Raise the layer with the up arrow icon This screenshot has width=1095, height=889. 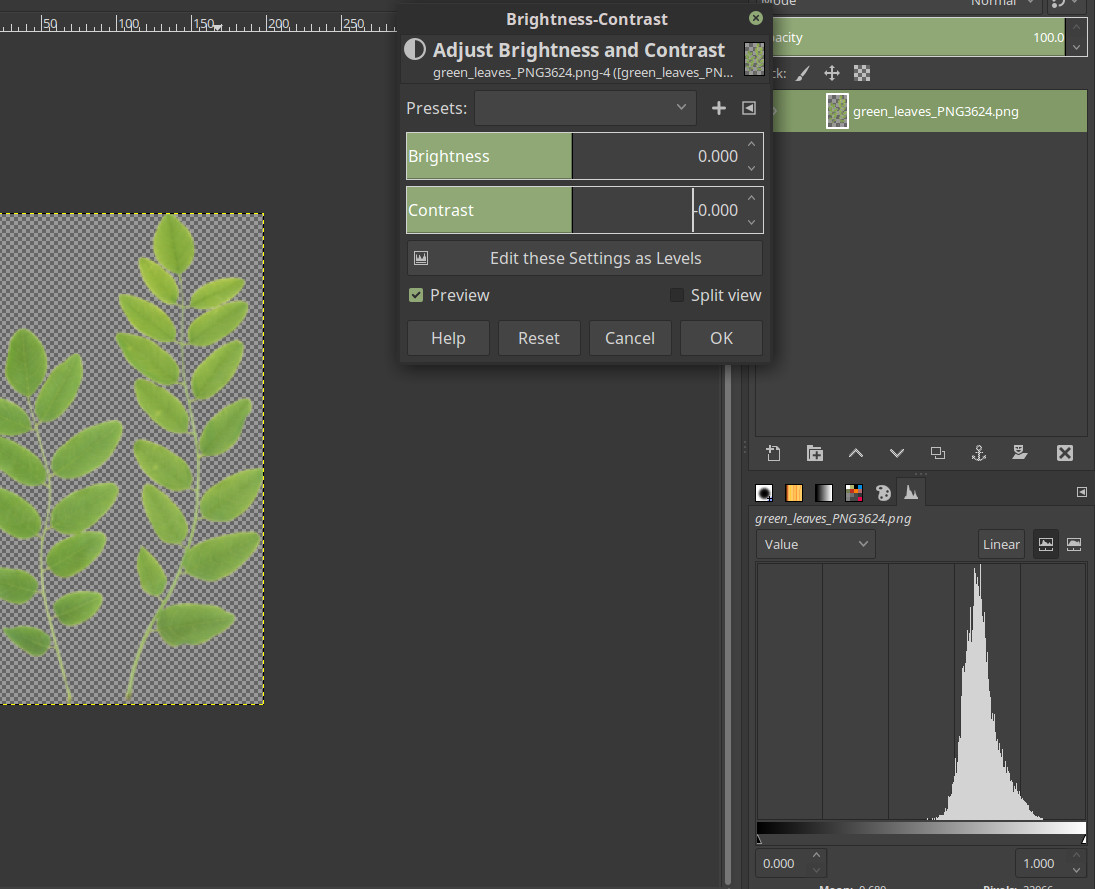[x=856, y=453]
